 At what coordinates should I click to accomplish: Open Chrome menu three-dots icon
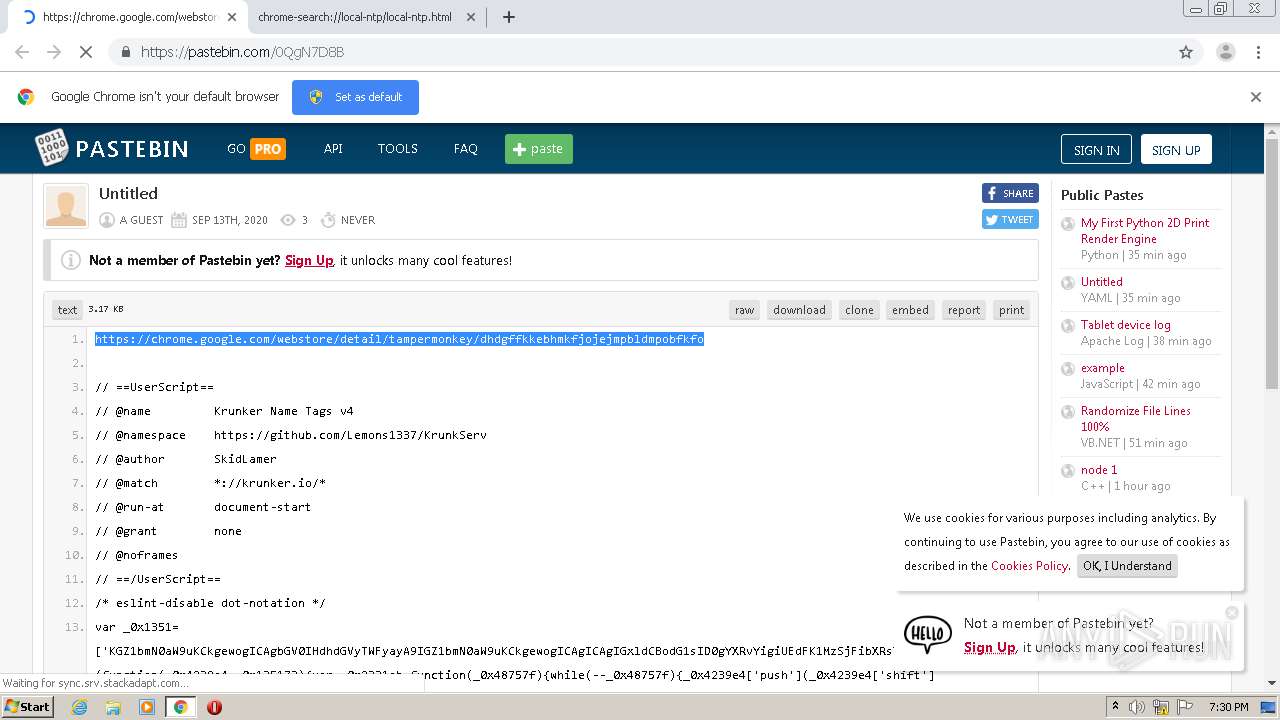1258,52
